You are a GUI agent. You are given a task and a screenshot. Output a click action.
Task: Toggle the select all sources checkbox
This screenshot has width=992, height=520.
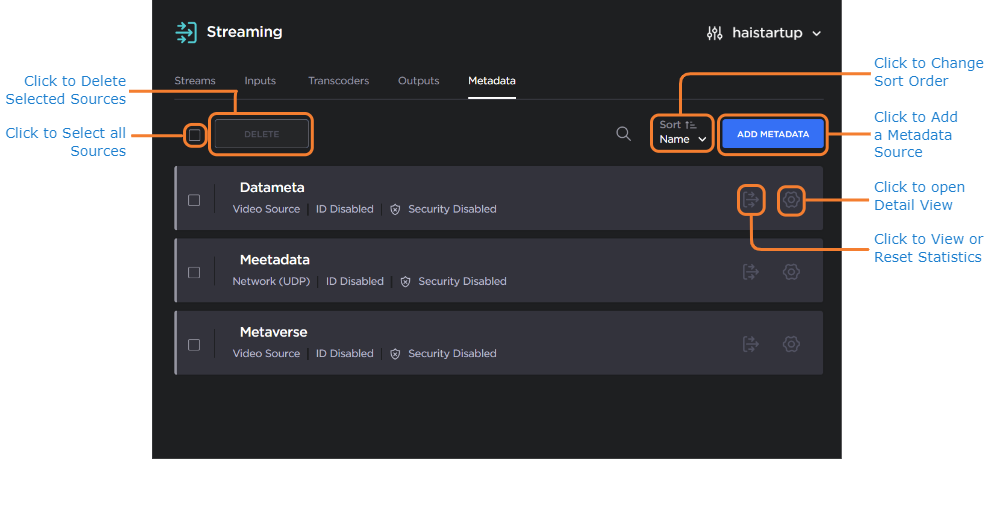(x=195, y=135)
